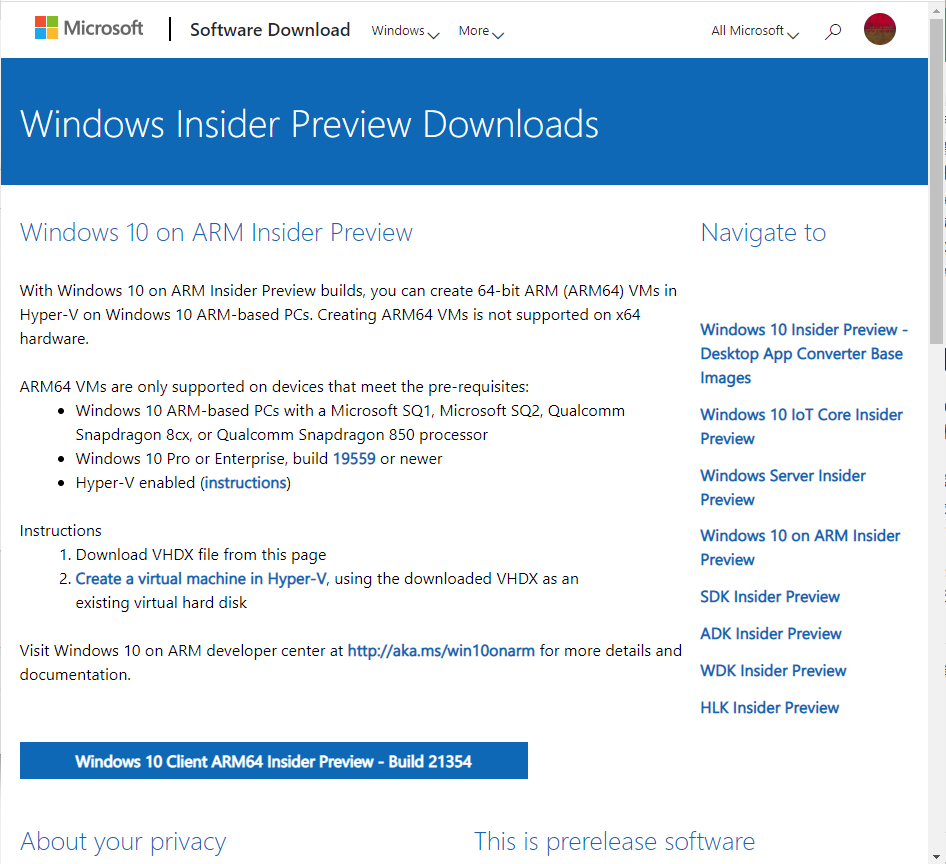Click the Microsoft logo
The width and height of the screenshot is (946, 864).
89,28
